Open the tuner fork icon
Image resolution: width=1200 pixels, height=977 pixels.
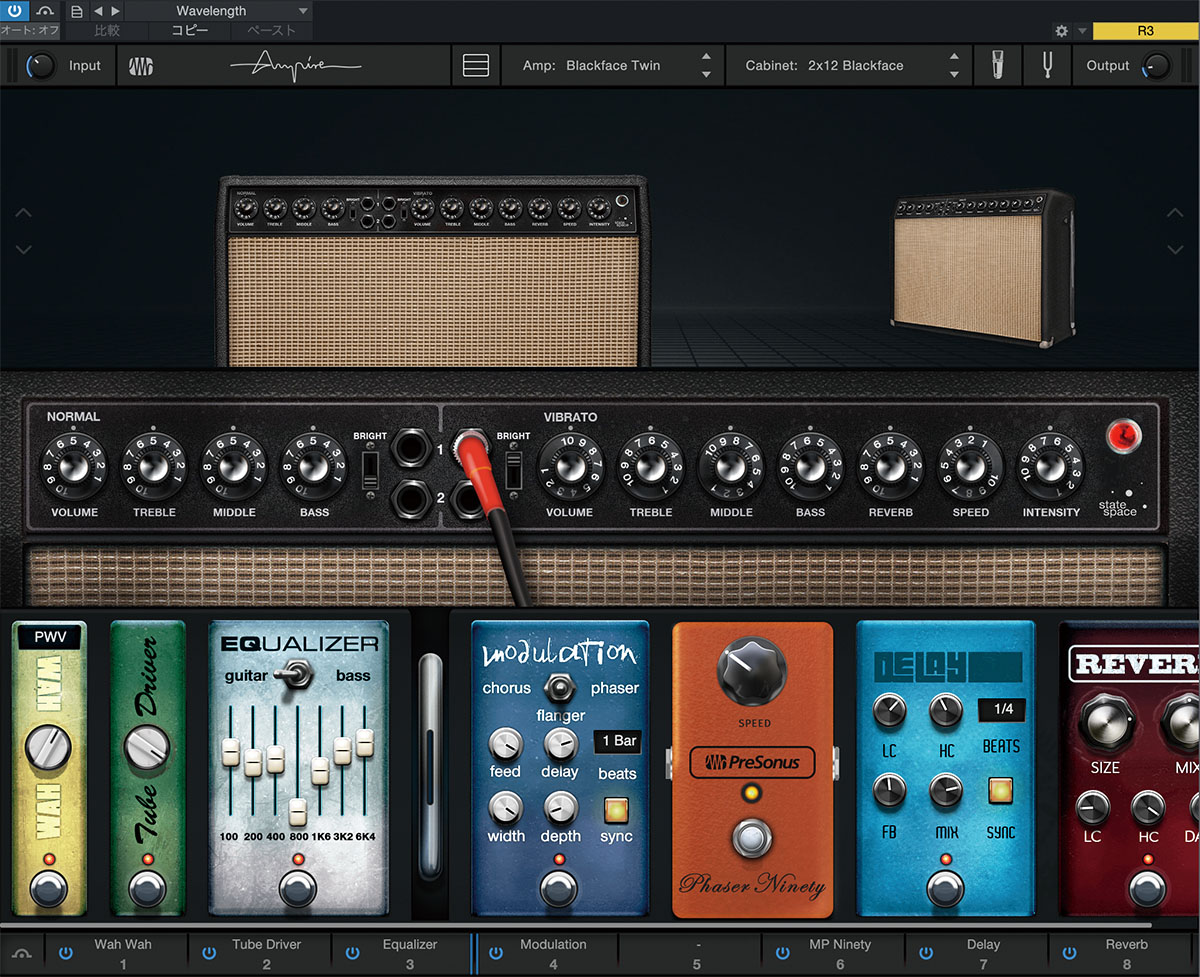1047,66
